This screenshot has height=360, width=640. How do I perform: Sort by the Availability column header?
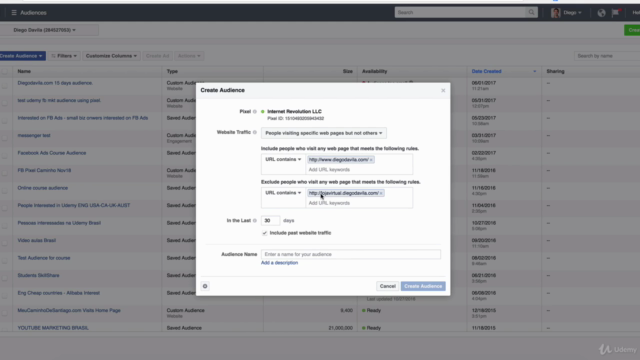tap(374, 71)
